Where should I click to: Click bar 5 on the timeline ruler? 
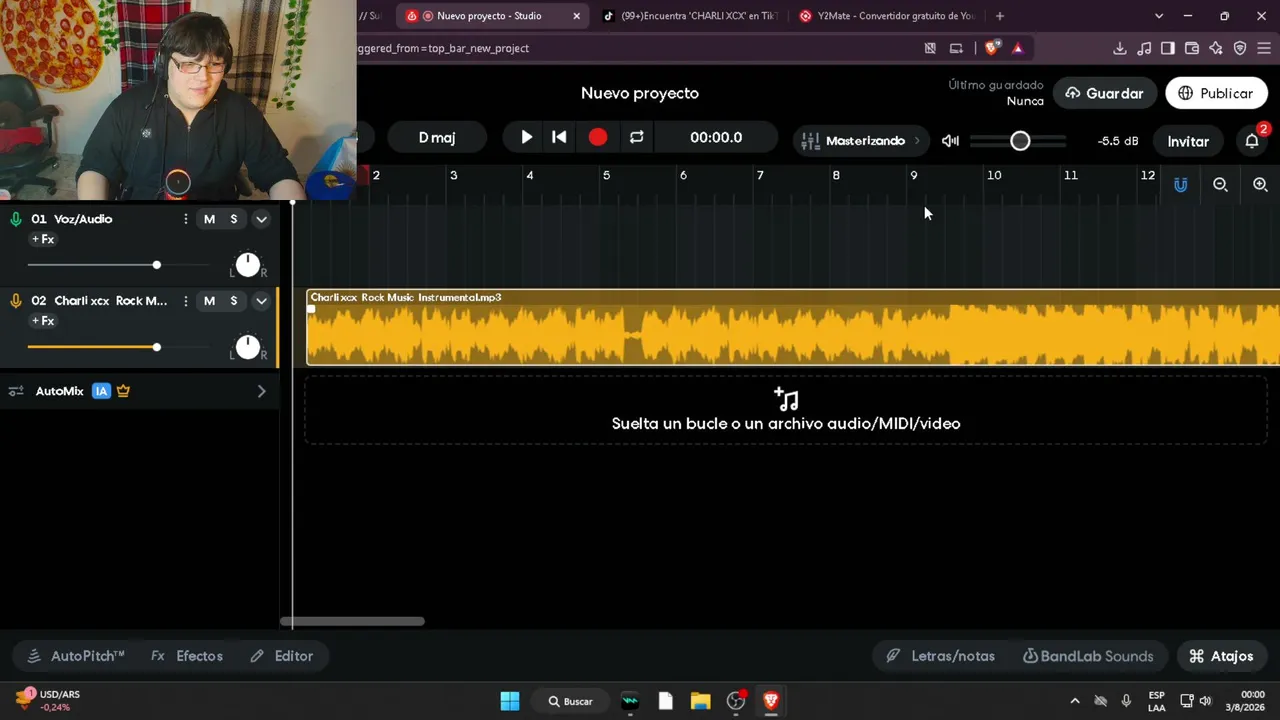pyautogui.click(x=606, y=175)
